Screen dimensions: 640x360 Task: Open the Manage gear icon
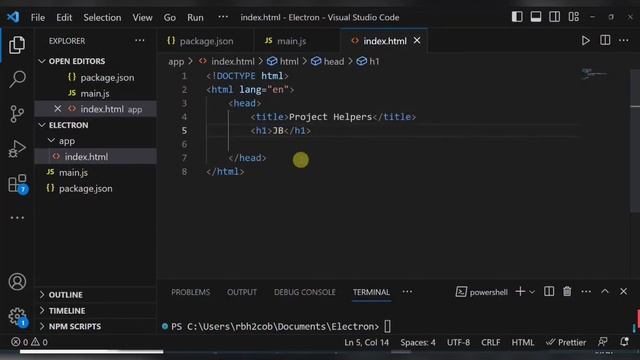pyautogui.click(x=18, y=317)
